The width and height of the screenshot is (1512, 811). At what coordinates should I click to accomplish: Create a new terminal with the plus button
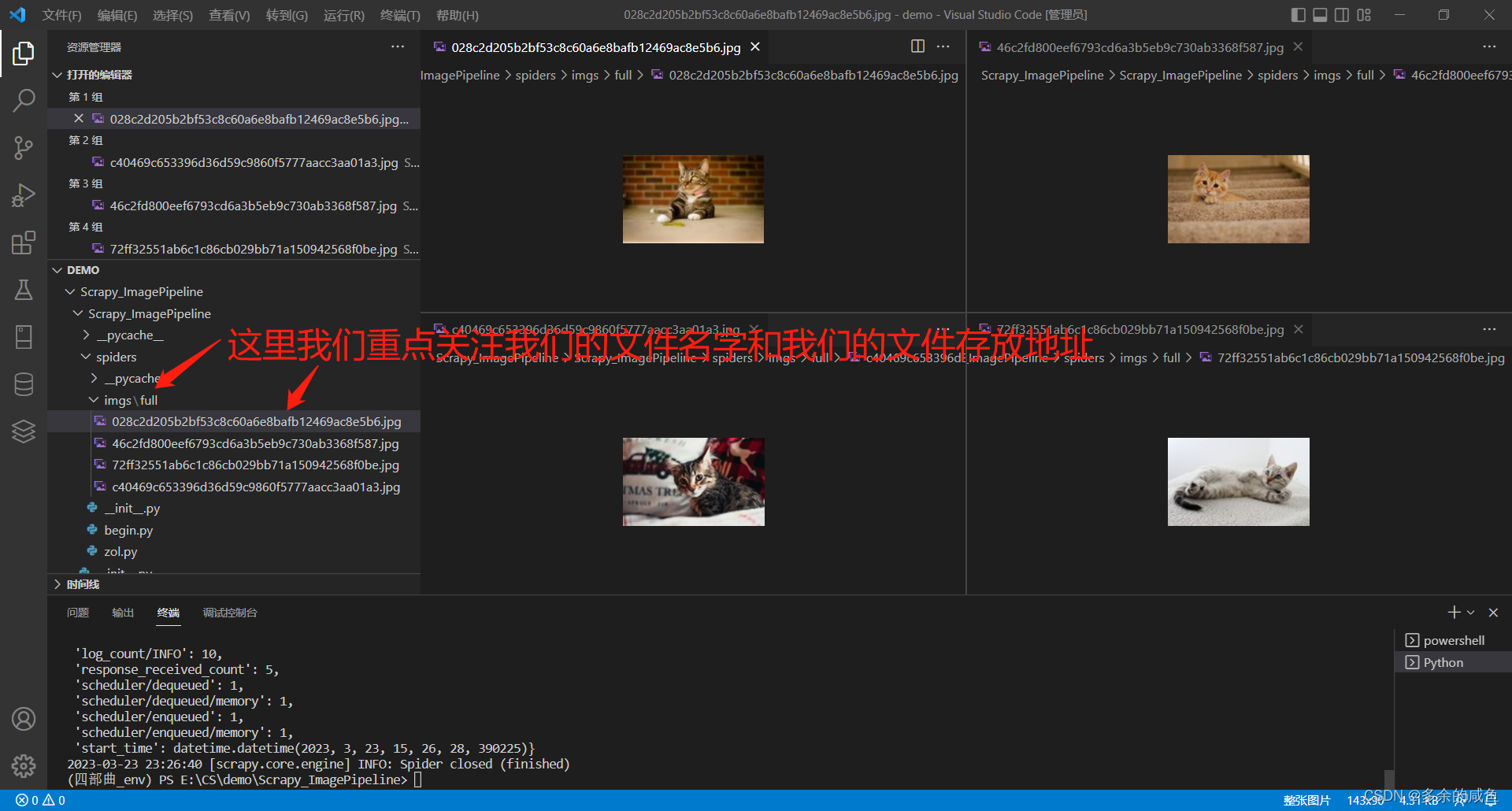pos(1454,612)
